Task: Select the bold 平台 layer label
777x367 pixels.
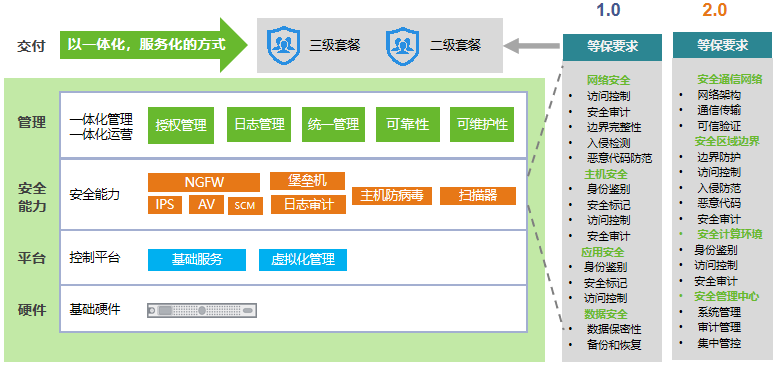Action: tap(32, 258)
